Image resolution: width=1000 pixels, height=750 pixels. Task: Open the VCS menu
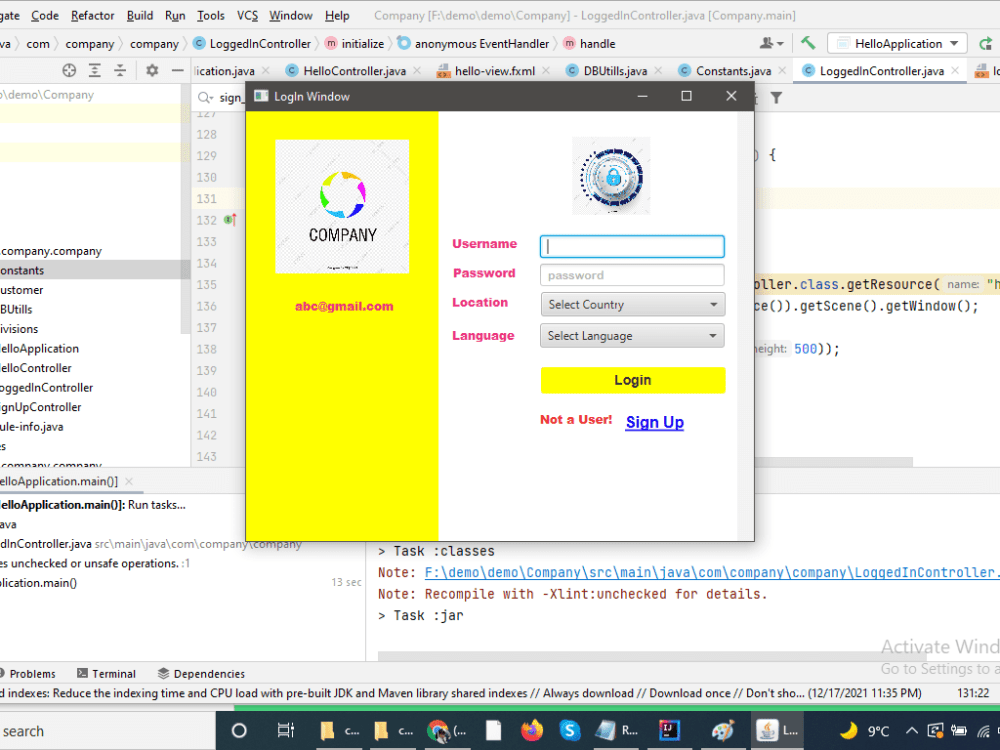pyautogui.click(x=247, y=15)
